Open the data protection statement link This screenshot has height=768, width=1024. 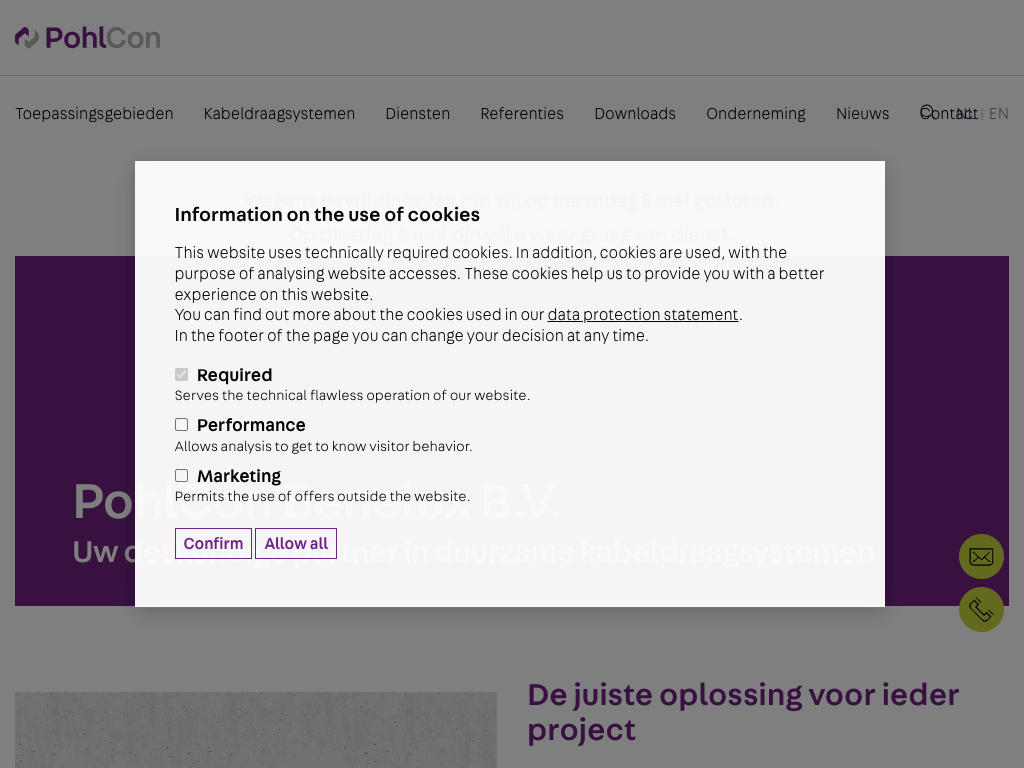tap(642, 315)
